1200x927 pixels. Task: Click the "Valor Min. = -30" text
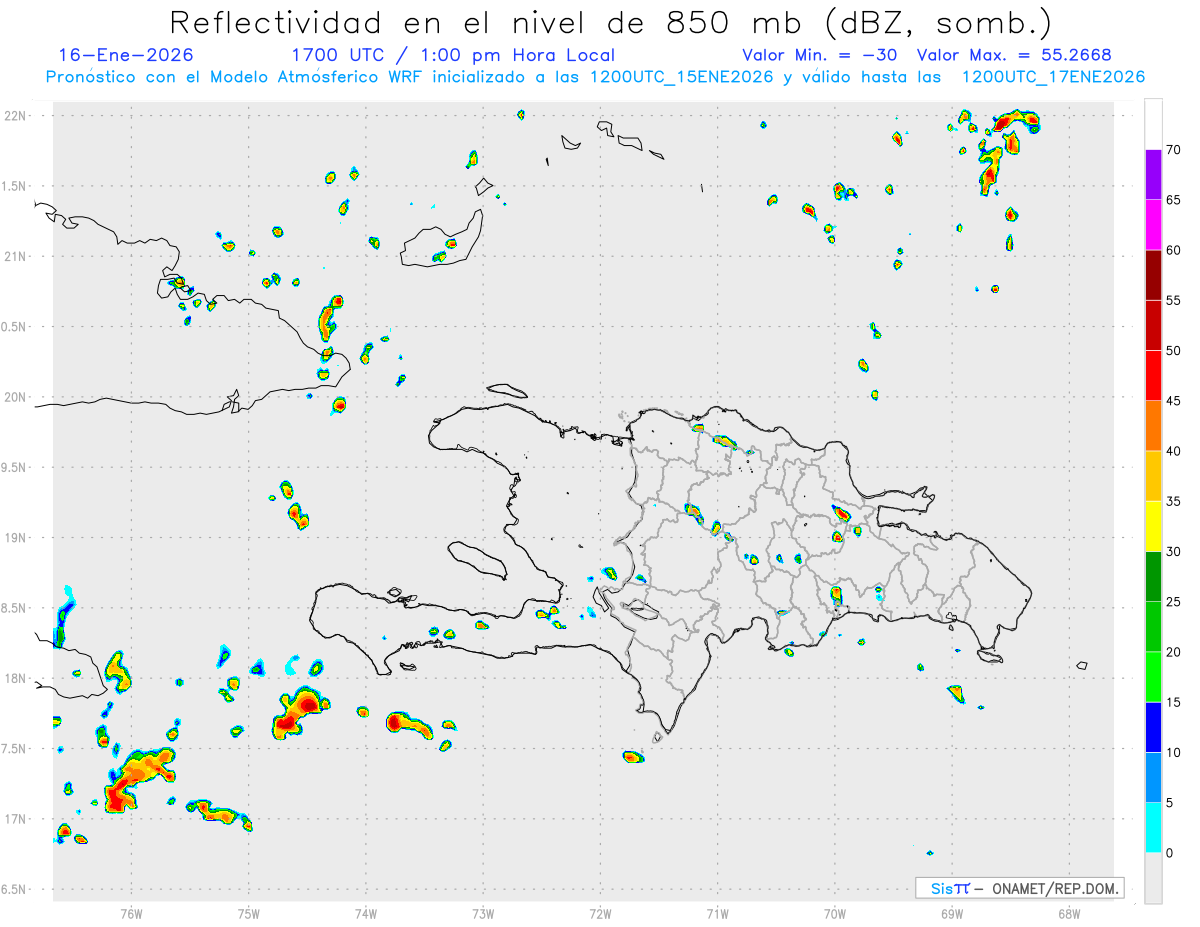[820, 56]
